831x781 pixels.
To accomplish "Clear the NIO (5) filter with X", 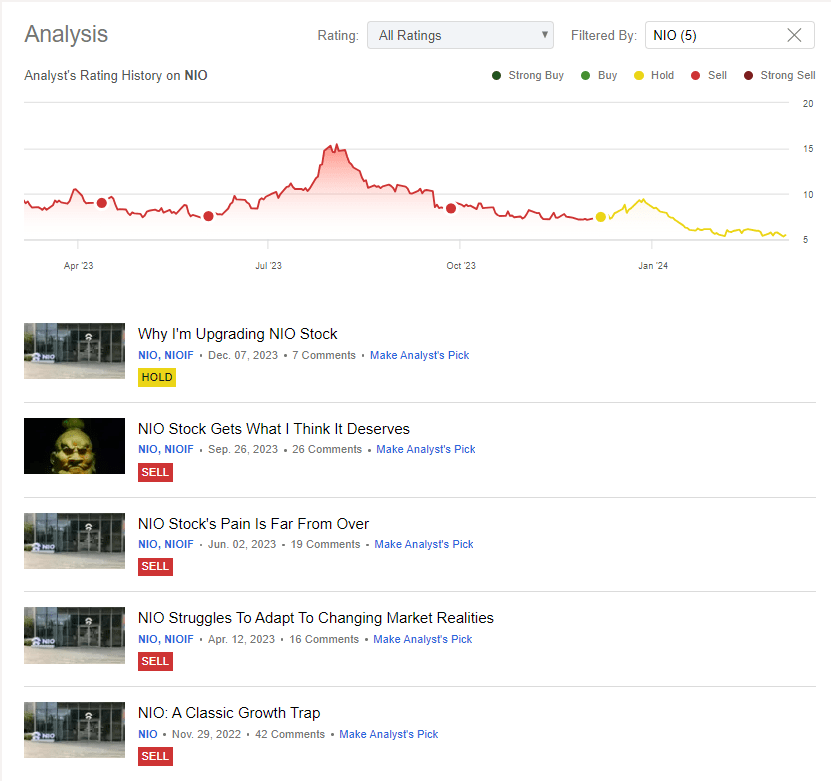I will tap(794, 35).
